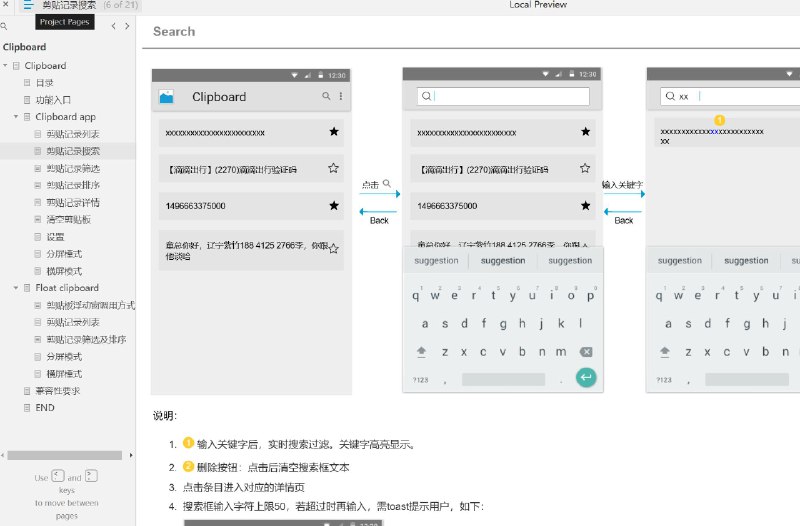Tap the ?123 key on middle keyboard
Image resolution: width=800 pixels, height=526 pixels.
click(x=420, y=380)
